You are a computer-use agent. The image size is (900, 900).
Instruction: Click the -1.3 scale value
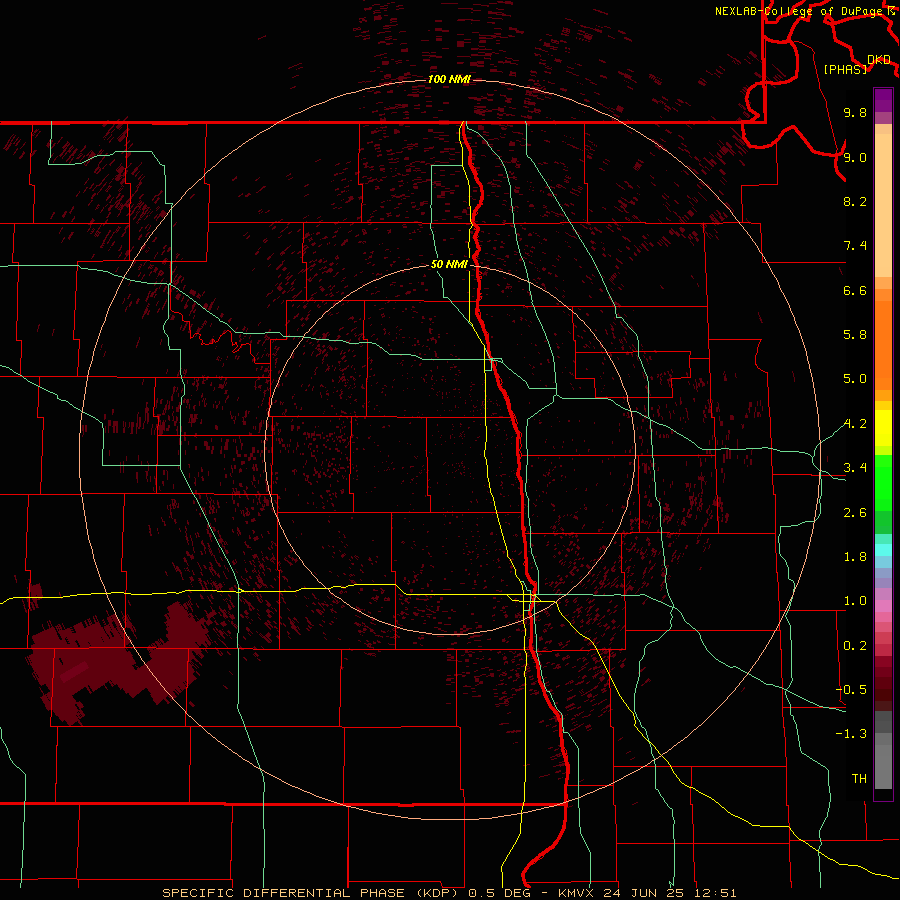(851, 734)
